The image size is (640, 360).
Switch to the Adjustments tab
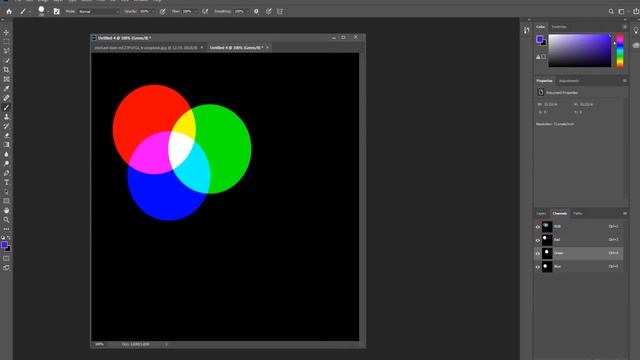click(x=569, y=81)
